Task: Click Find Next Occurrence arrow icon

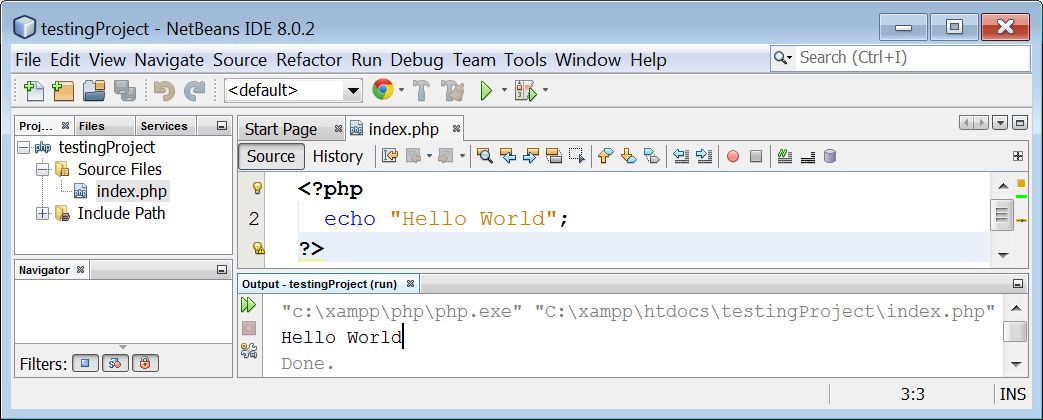Action: click(531, 156)
